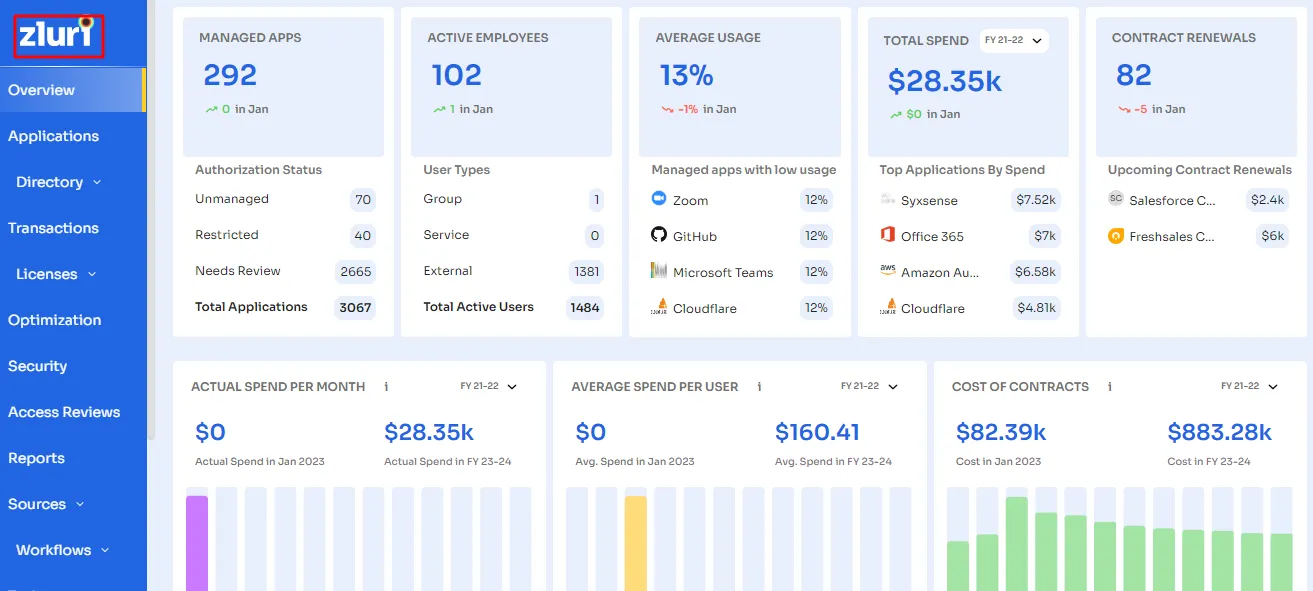Open the Total Spend FY 21-22 dropdown
This screenshot has width=1313, height=591.
(x=1014, y=41)
